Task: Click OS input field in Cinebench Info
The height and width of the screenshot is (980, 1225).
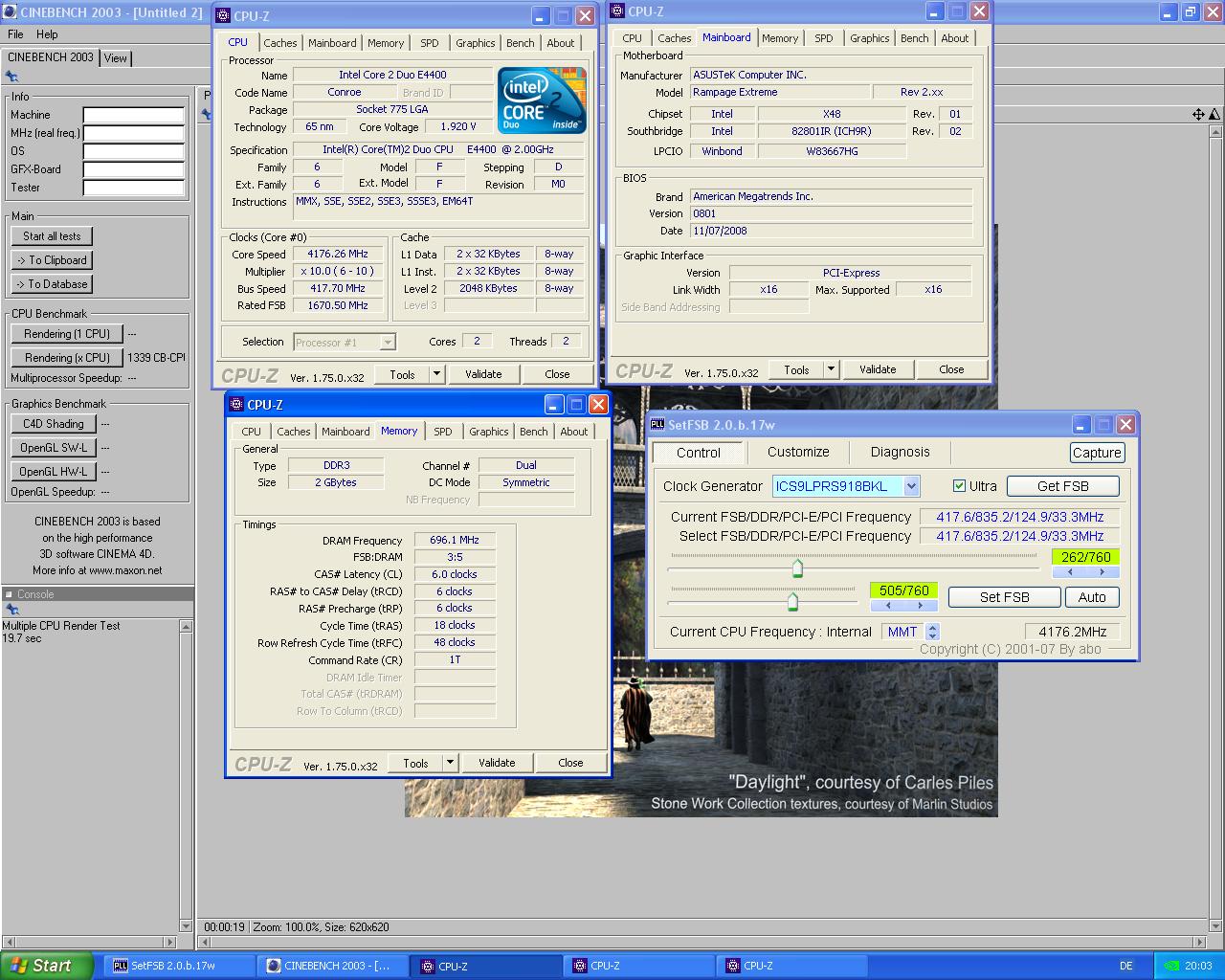Action: tap(134, 151)
